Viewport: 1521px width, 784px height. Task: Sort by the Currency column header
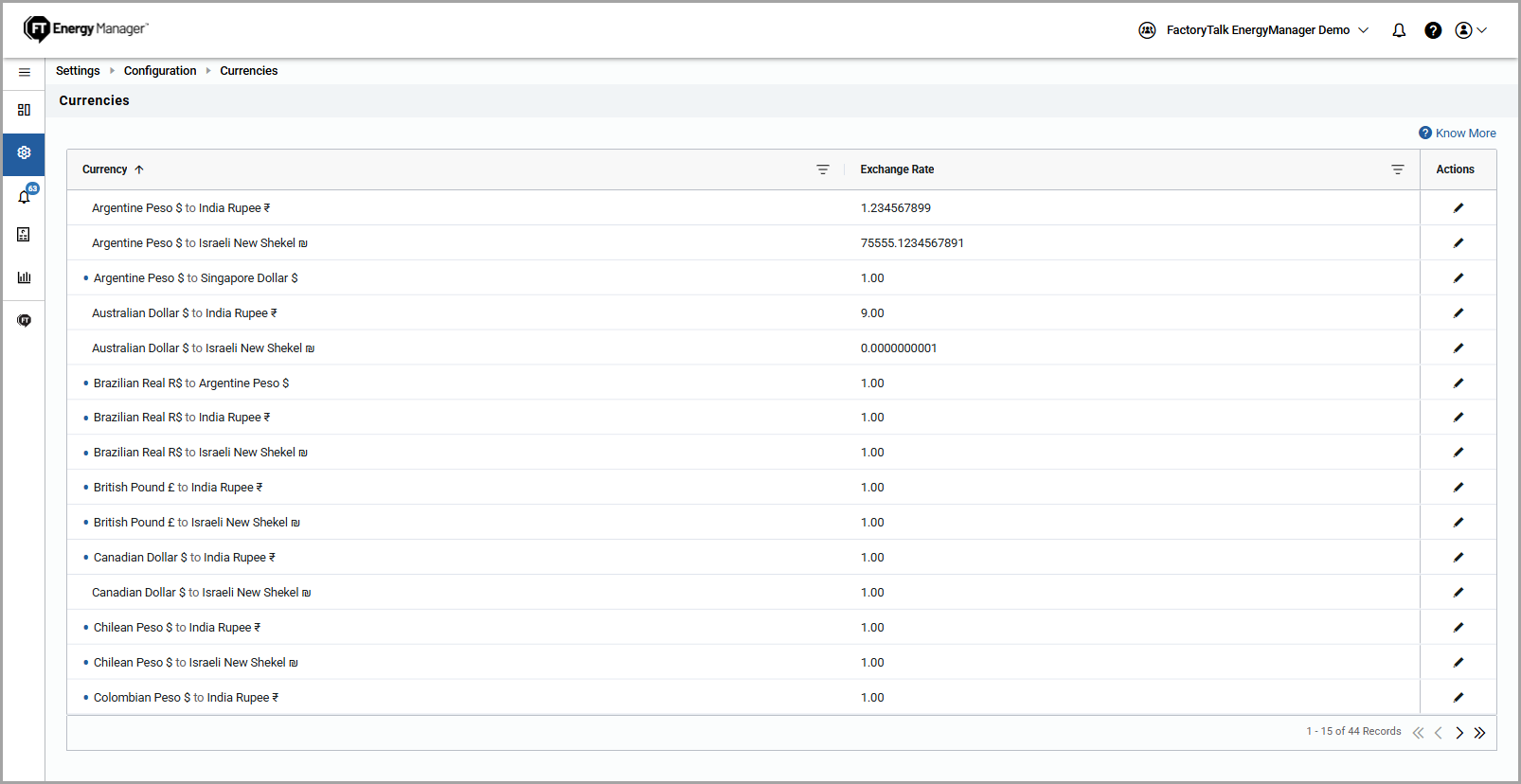tap(113, 169)
